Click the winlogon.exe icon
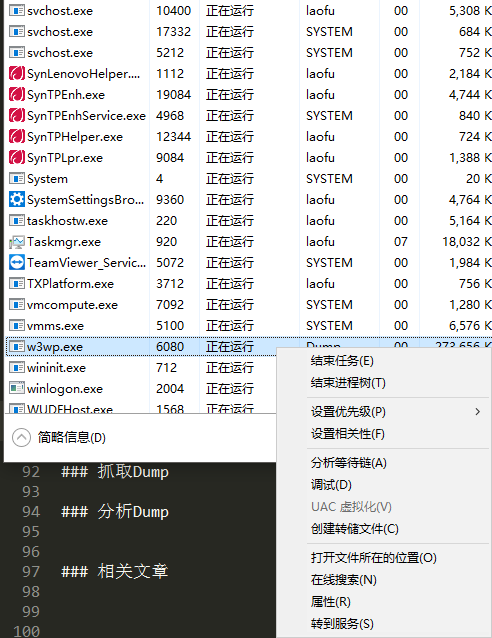 click(x=17, y=389)
